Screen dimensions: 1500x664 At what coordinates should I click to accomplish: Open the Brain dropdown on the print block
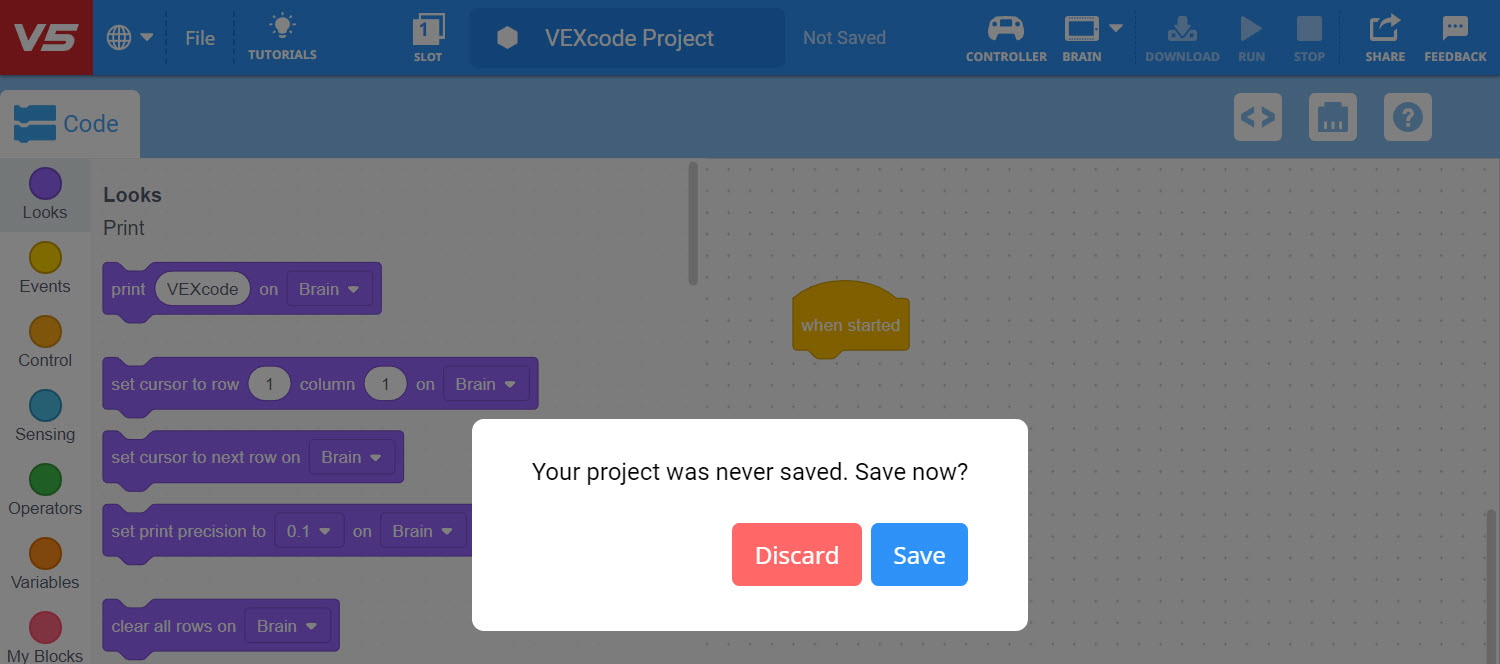(330, 288)
